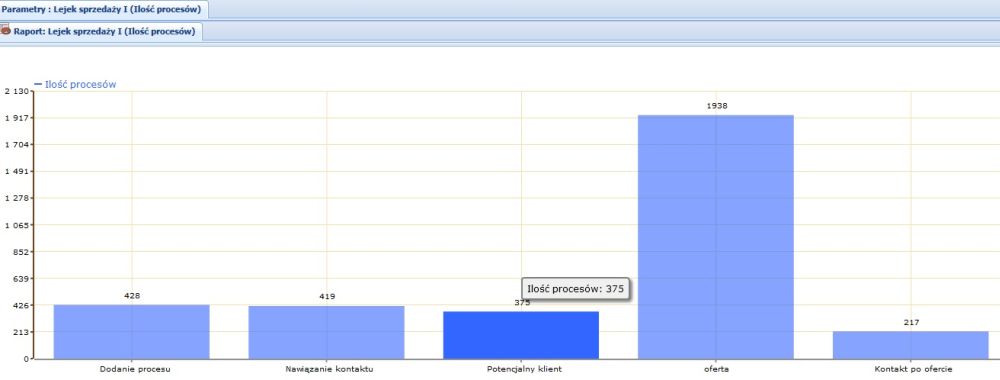Click the 419 value label

[327, 296]
